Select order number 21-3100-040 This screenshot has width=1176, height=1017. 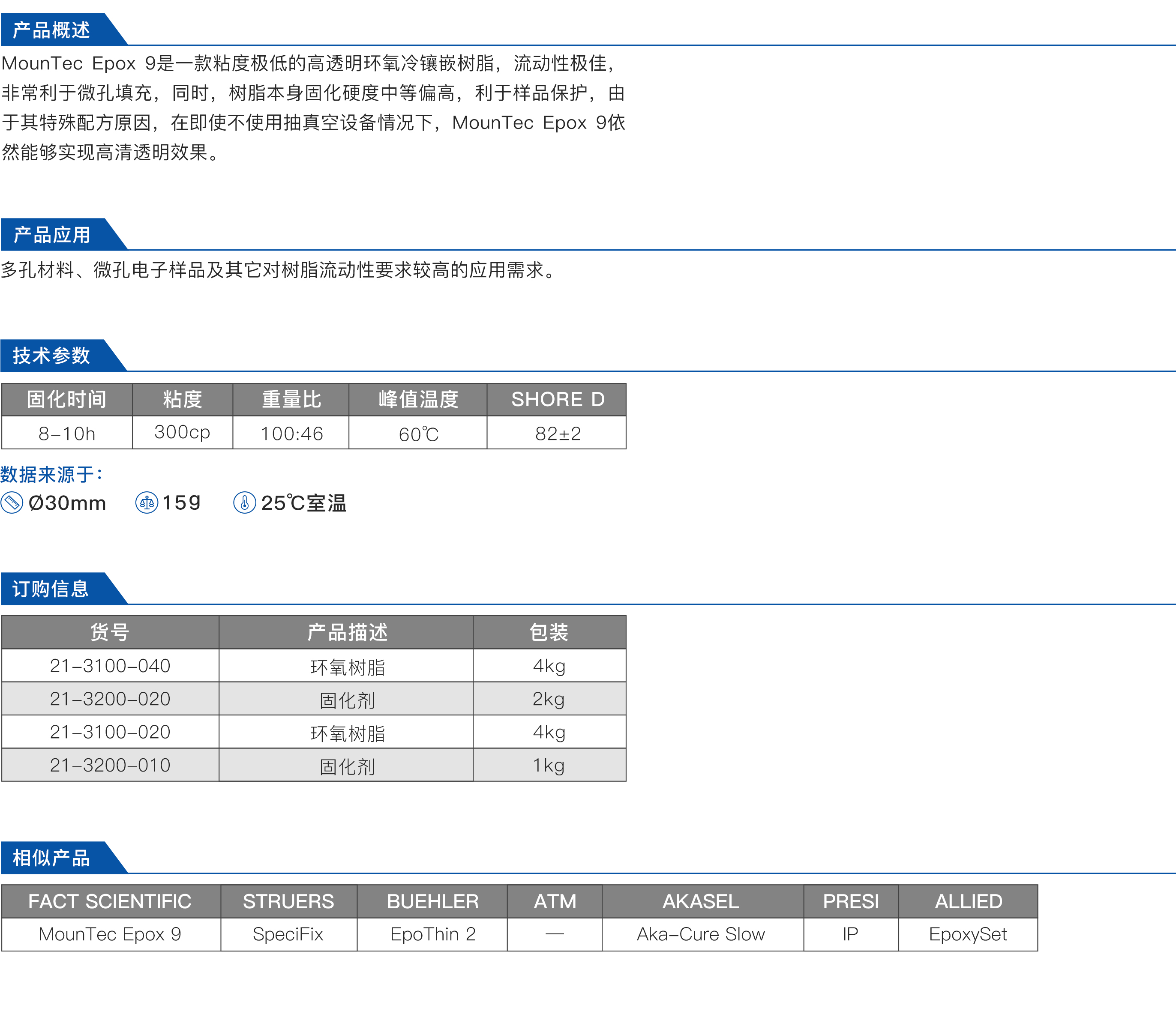point(110,666)
